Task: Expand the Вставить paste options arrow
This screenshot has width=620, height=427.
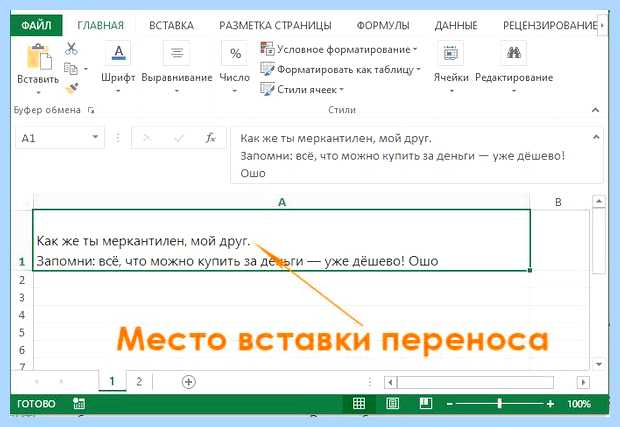Action: 38,93
